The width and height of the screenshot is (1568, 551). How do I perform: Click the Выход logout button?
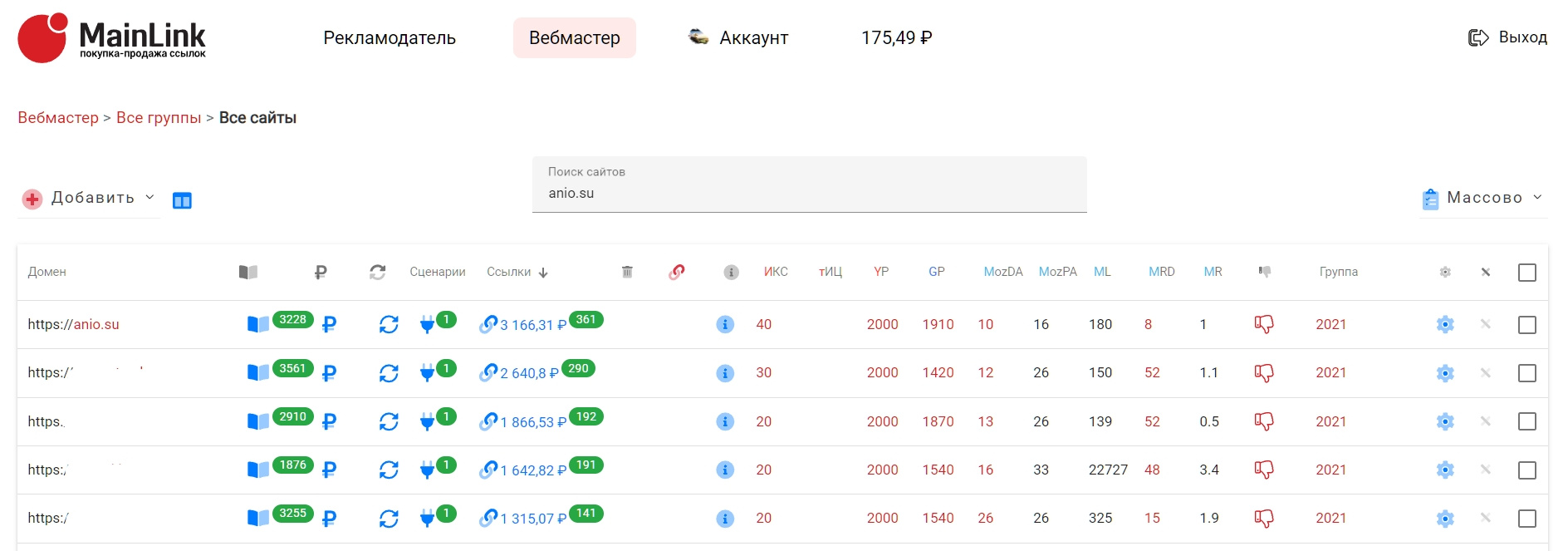tap(1508, 37)
